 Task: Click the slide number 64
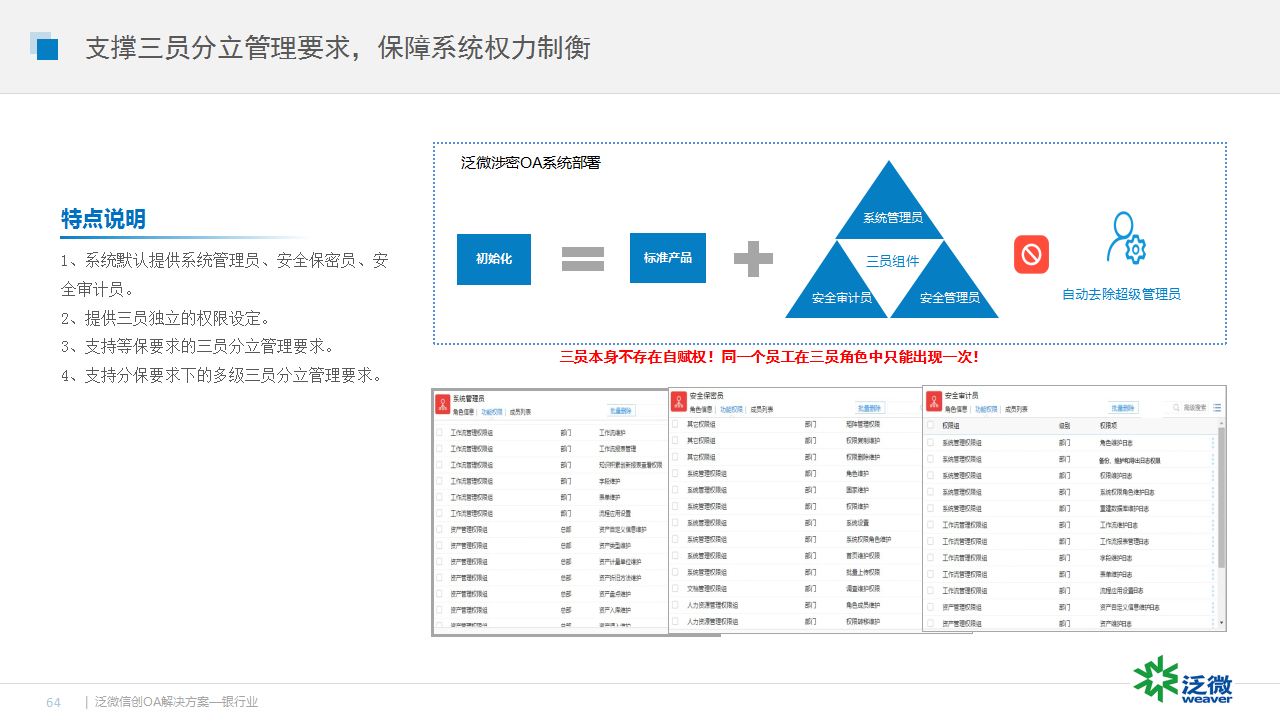click(54, 702)
